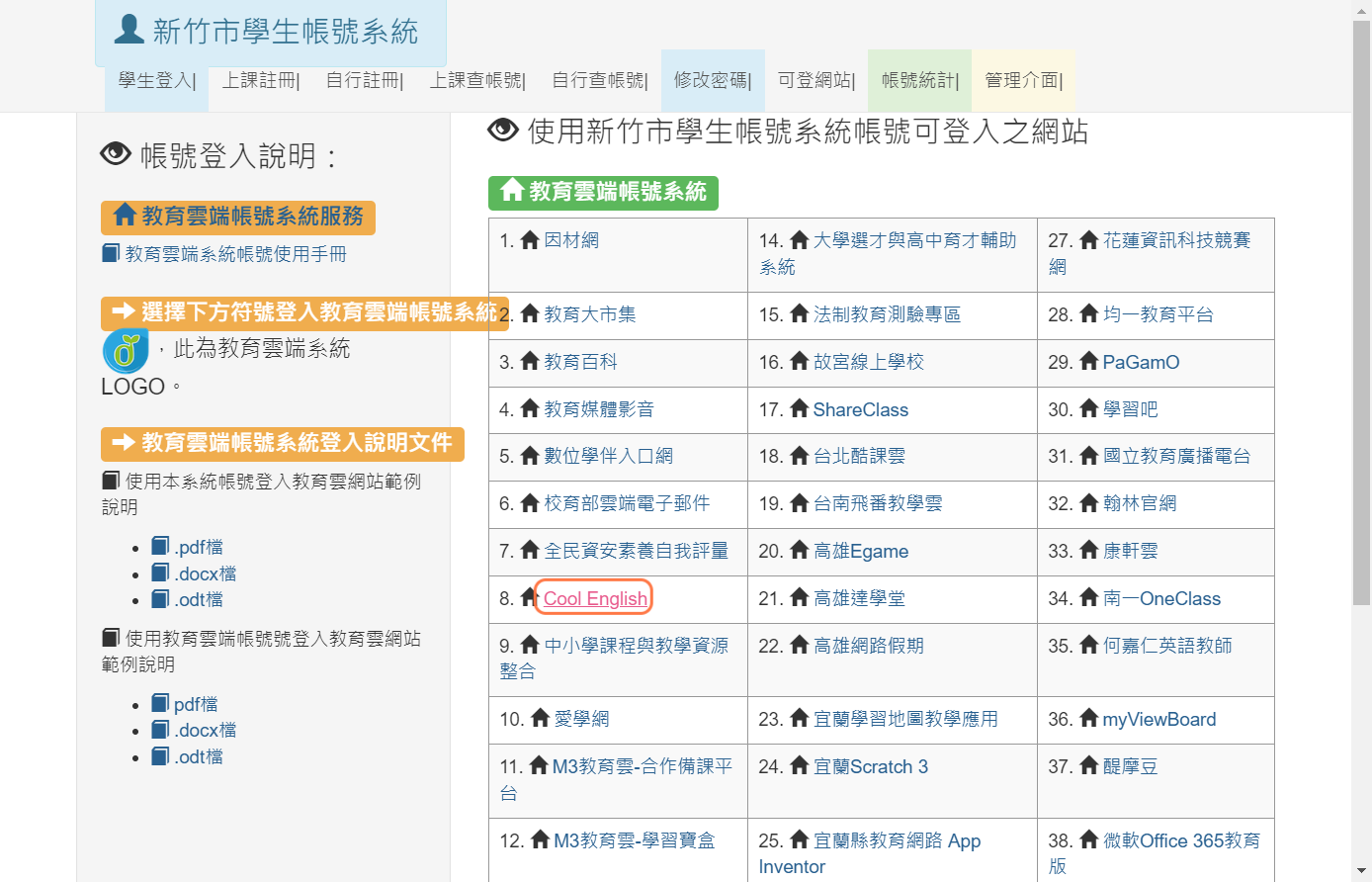Open 南一OneClass link

click(1162, 598)
